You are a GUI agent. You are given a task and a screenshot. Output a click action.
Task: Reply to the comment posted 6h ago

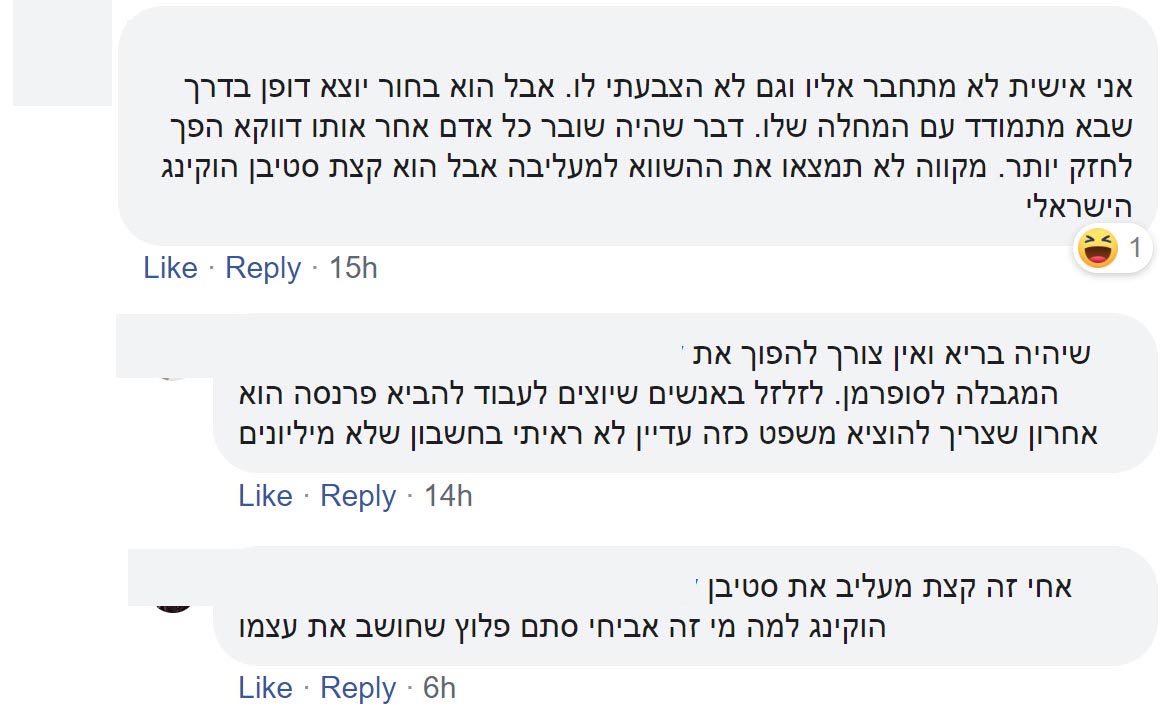point(358,688)
